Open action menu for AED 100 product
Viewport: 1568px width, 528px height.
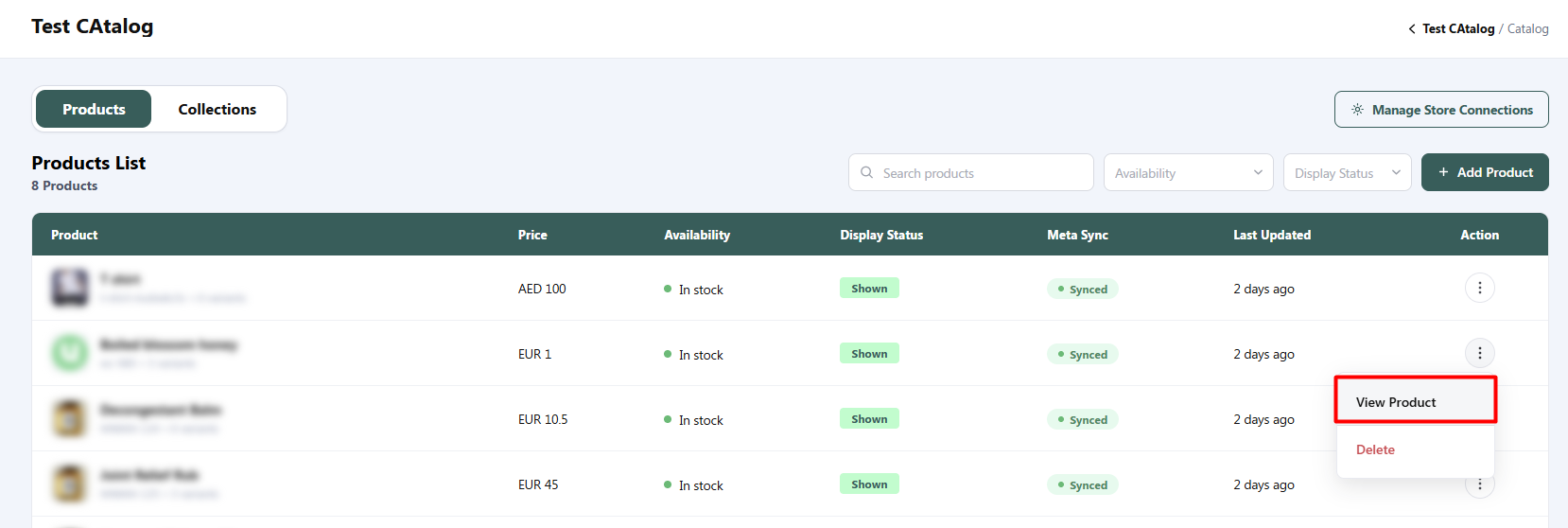coord(1480,288)
